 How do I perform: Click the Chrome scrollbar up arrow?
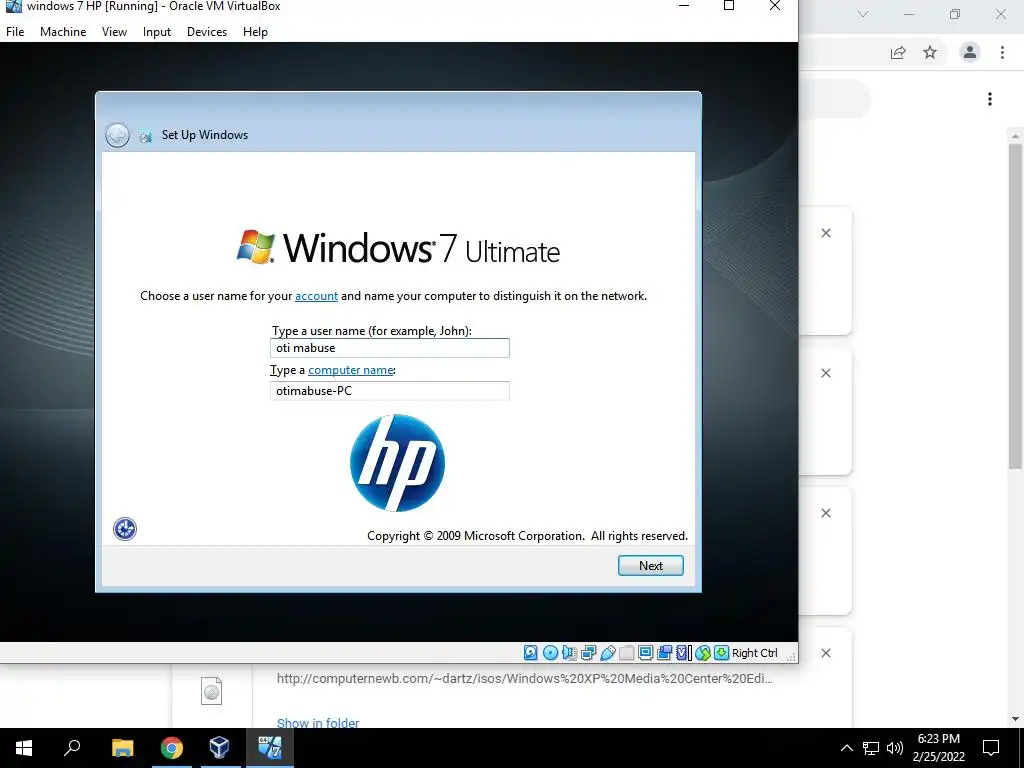[1015, 136]
